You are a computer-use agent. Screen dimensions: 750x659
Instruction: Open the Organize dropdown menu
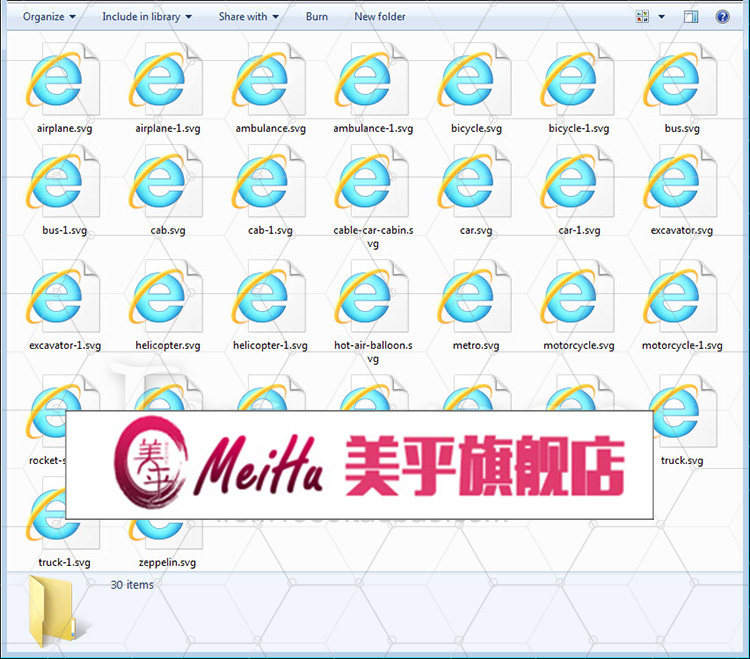tap(49, 17)
